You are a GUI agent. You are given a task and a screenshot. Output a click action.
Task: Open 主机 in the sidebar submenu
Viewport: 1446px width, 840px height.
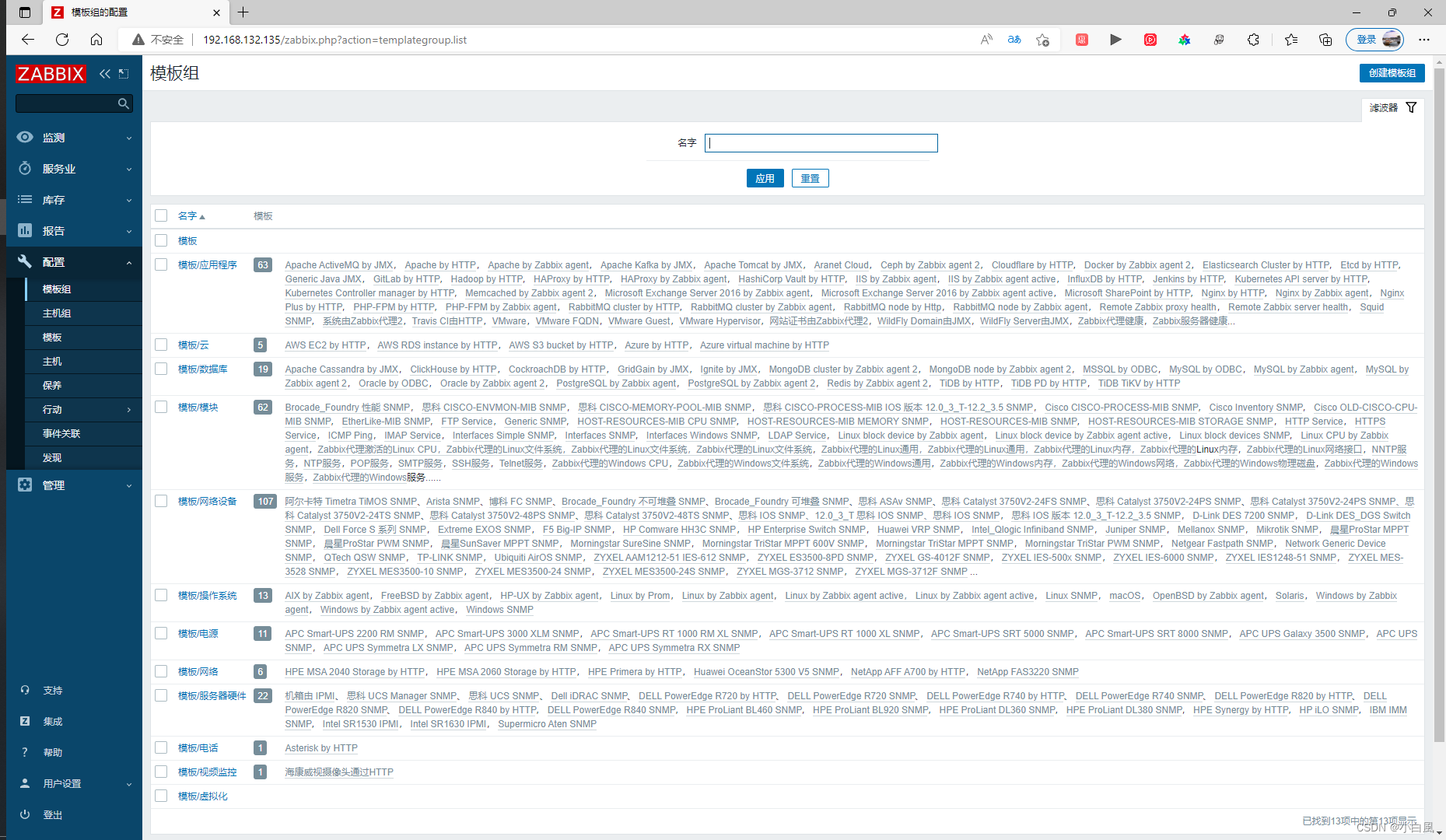pos(52,361)
